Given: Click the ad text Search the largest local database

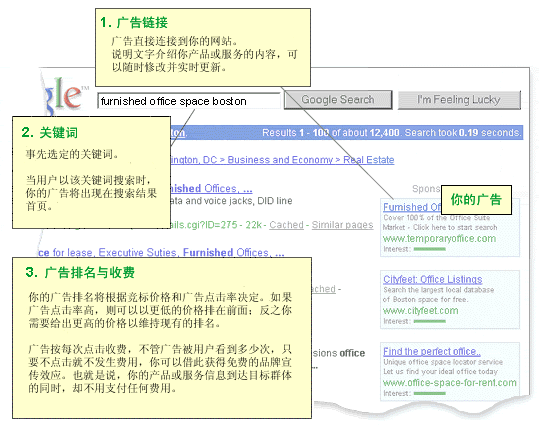Looking at the screenshot, I should tap(438, 290).
